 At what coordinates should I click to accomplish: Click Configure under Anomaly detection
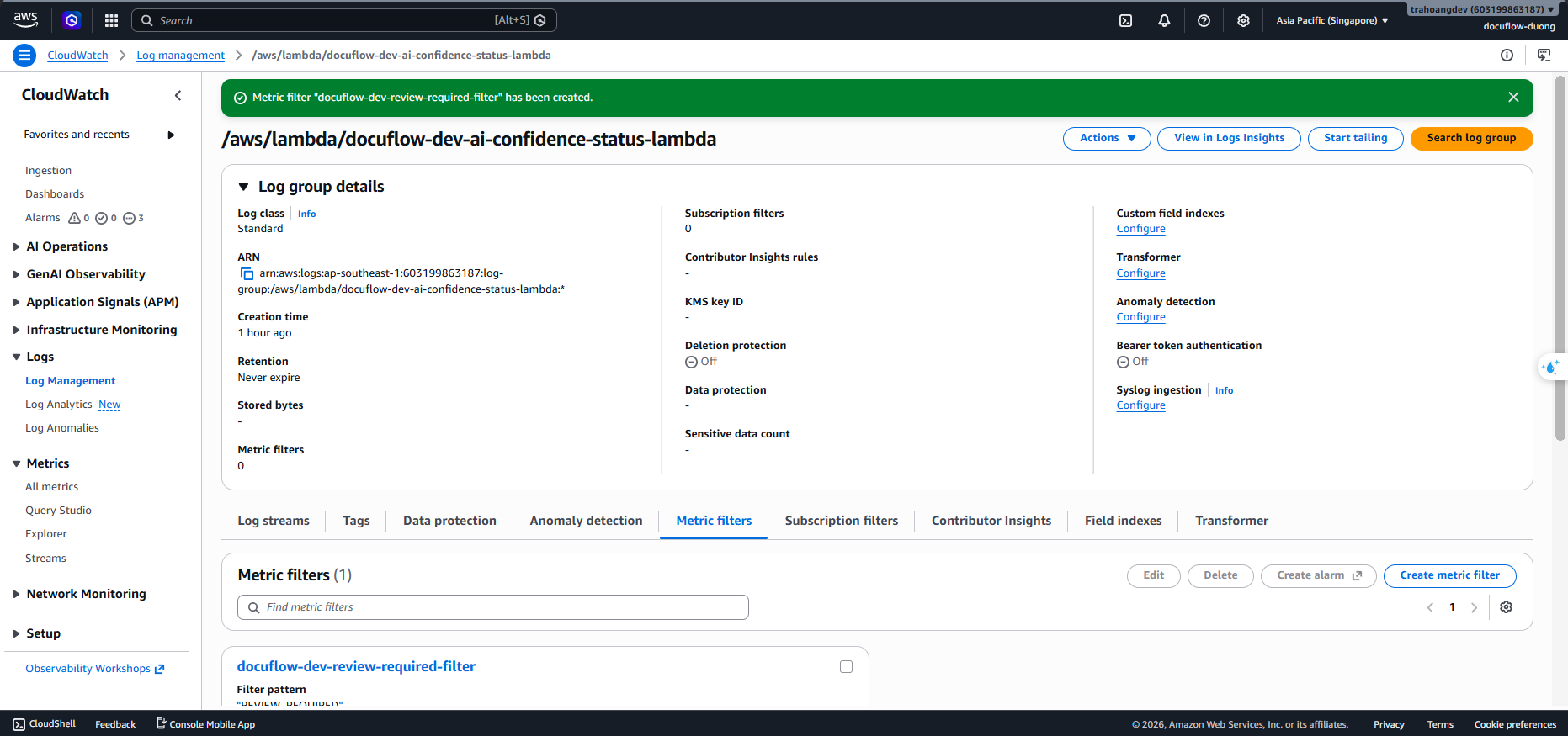point(1140,317)
